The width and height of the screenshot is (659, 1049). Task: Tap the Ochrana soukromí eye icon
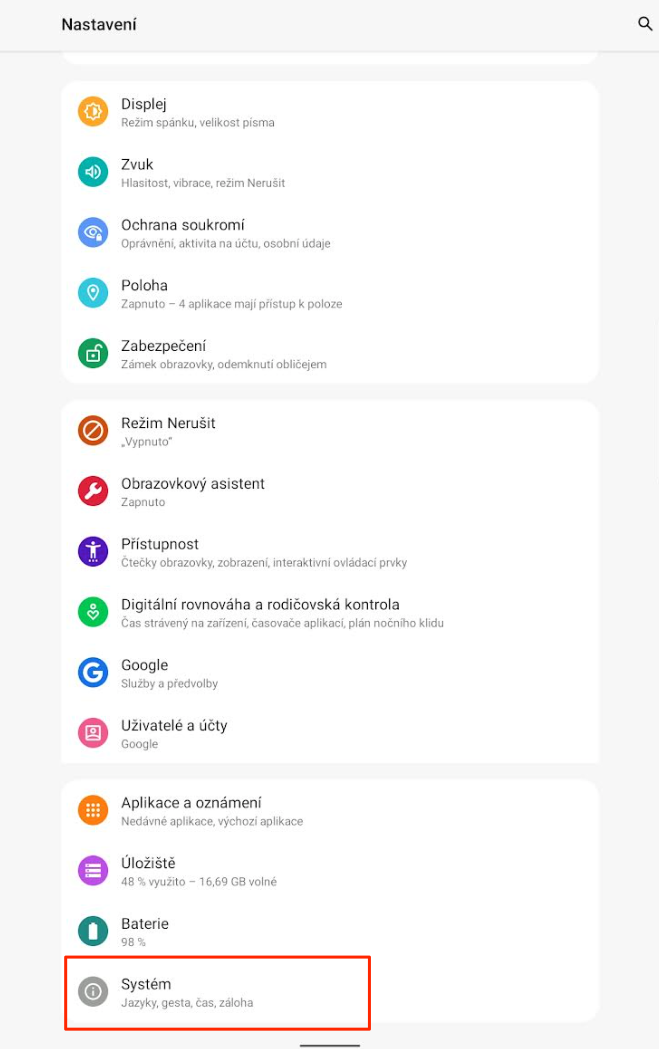pos(93,233)
